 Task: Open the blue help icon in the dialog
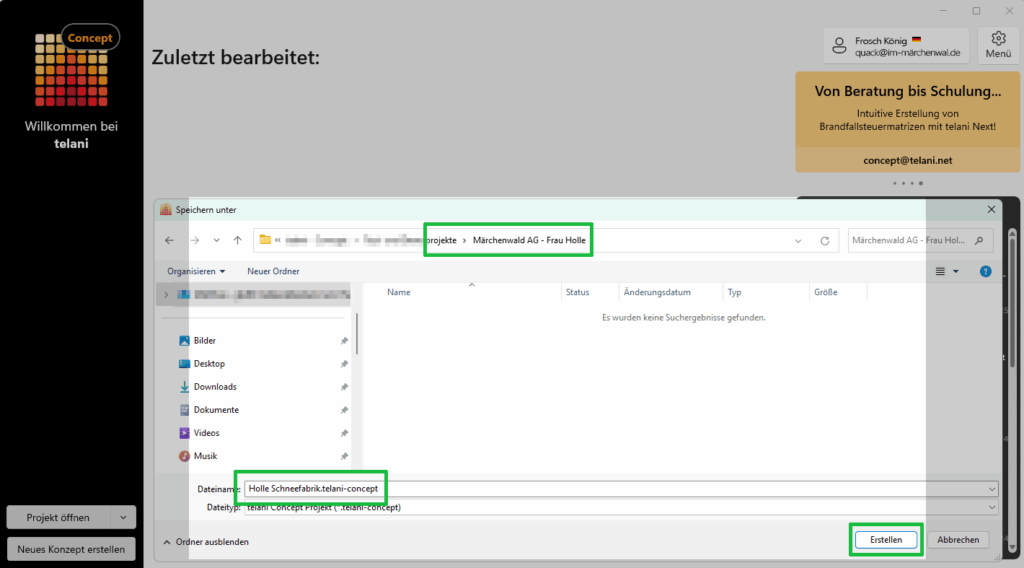tap(985, 271)
